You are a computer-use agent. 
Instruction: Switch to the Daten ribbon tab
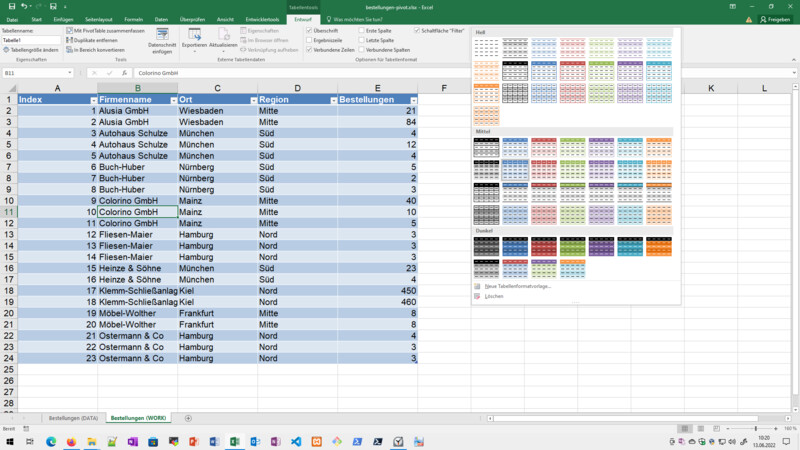point(161,19)
